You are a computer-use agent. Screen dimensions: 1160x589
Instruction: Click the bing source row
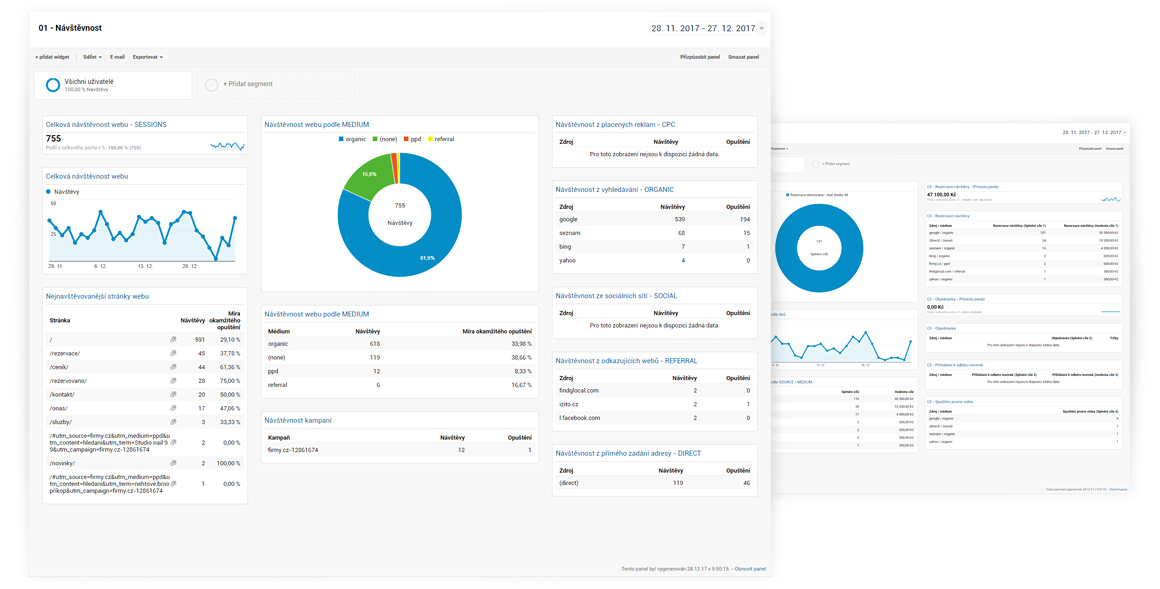(655, 246)
